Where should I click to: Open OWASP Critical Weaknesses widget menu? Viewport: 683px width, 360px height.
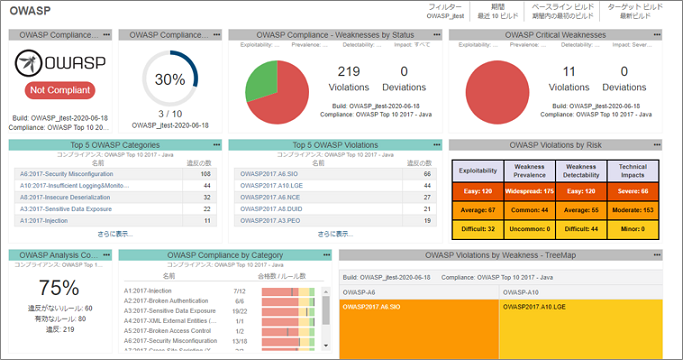[x=657, y=34]
